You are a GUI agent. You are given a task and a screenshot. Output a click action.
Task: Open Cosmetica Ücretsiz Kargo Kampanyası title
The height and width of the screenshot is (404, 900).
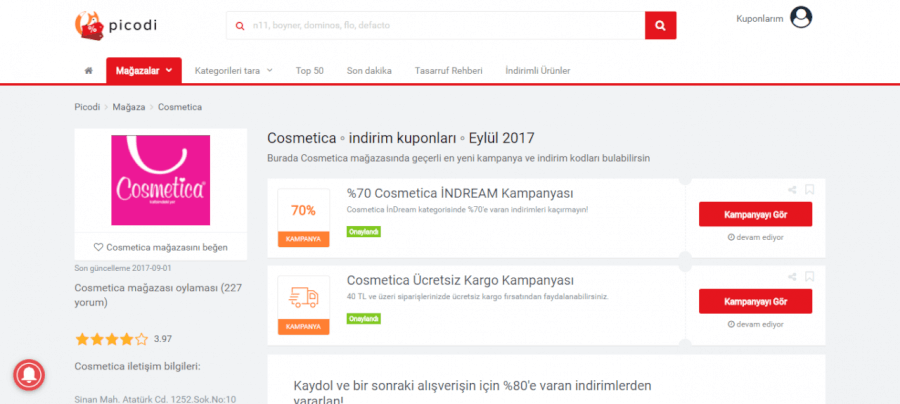[x=460, y=281]
